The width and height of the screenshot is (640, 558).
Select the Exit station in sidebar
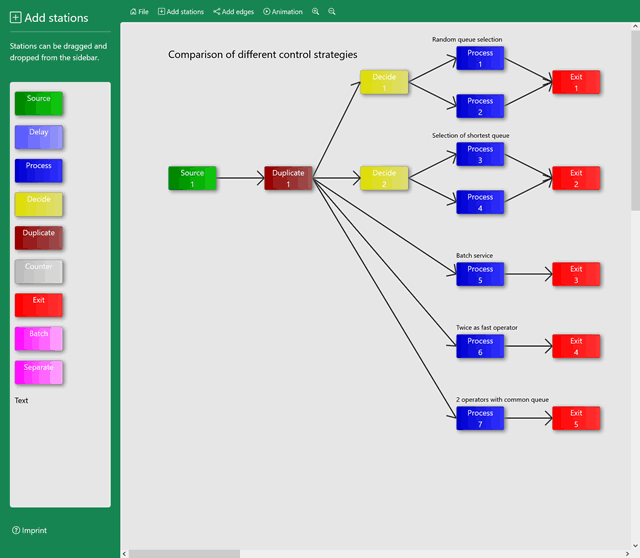(39, 304)
